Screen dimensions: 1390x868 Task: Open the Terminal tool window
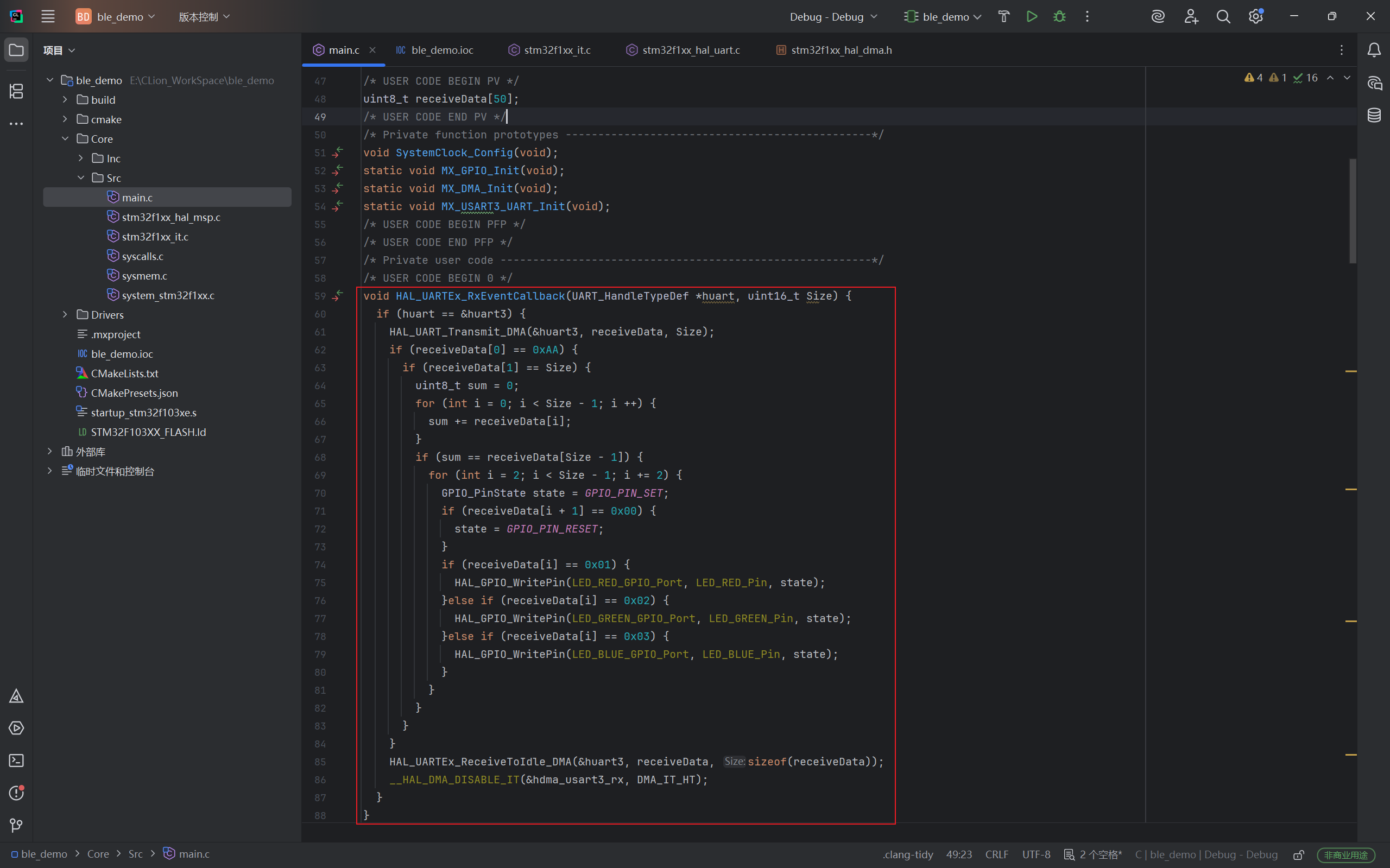(x=16, y=761)
